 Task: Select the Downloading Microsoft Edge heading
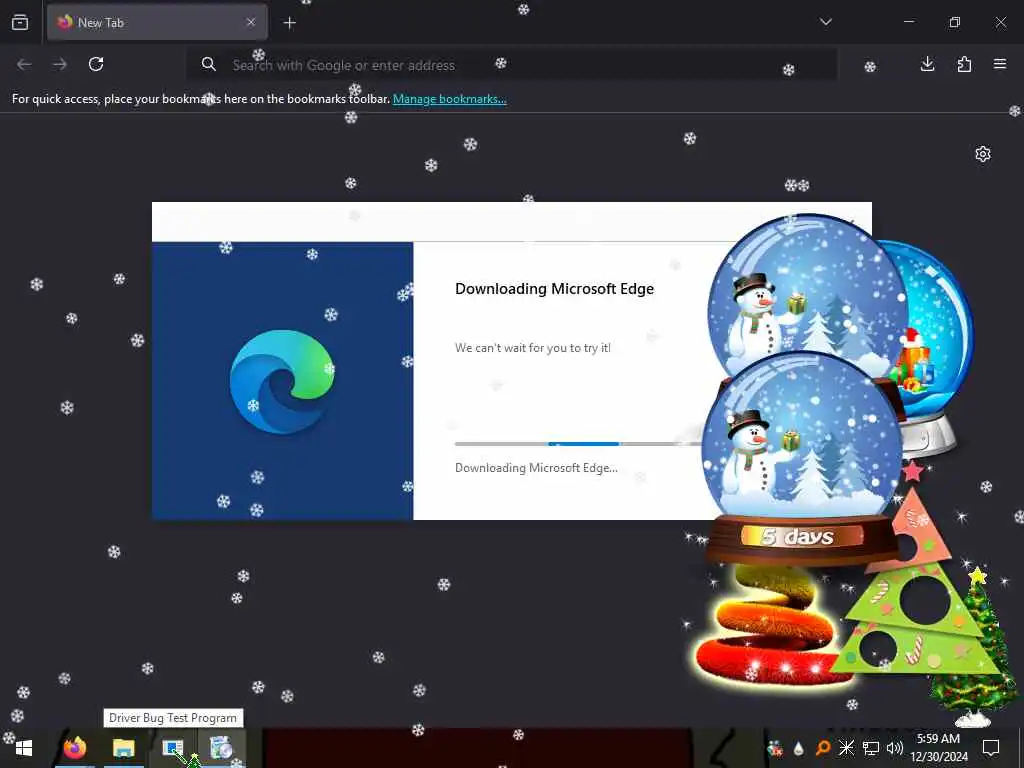pos(554,289)
